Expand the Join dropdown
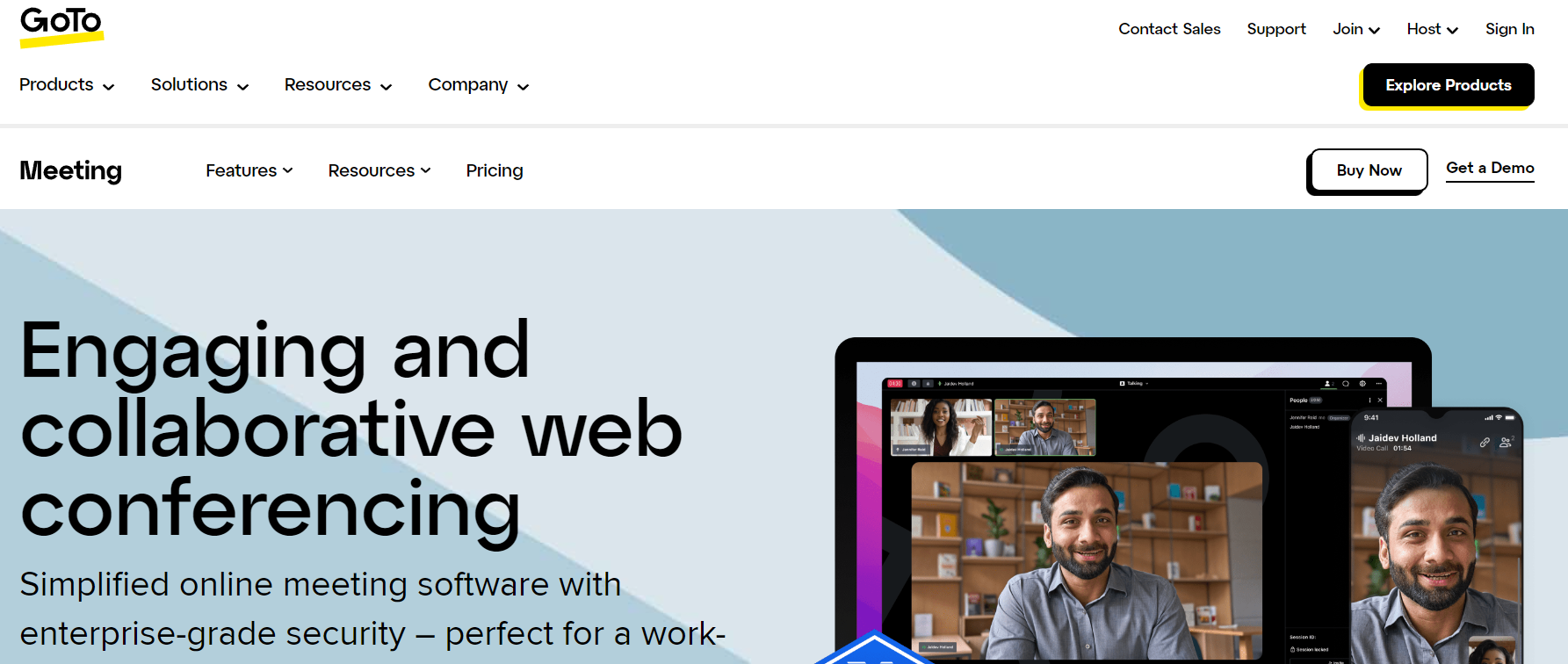The height and width of the screenshot is (664, 1568). click(x=1356, y=29)
